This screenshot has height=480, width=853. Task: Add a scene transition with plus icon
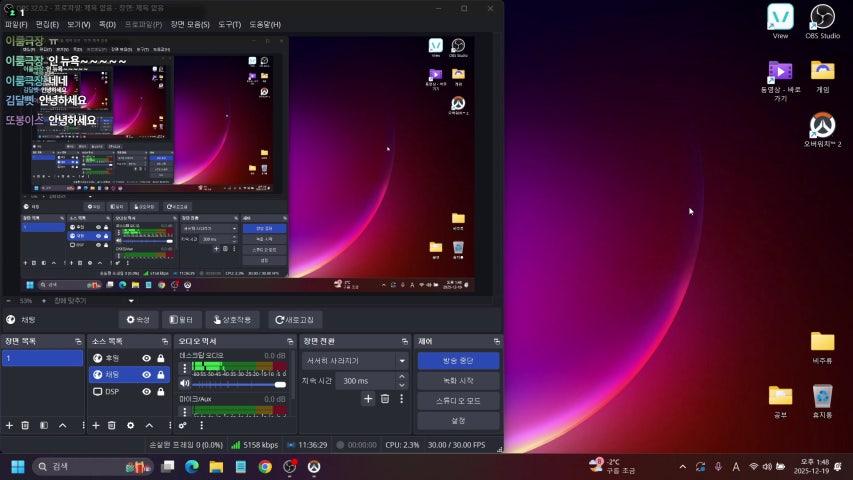(368, 399)
